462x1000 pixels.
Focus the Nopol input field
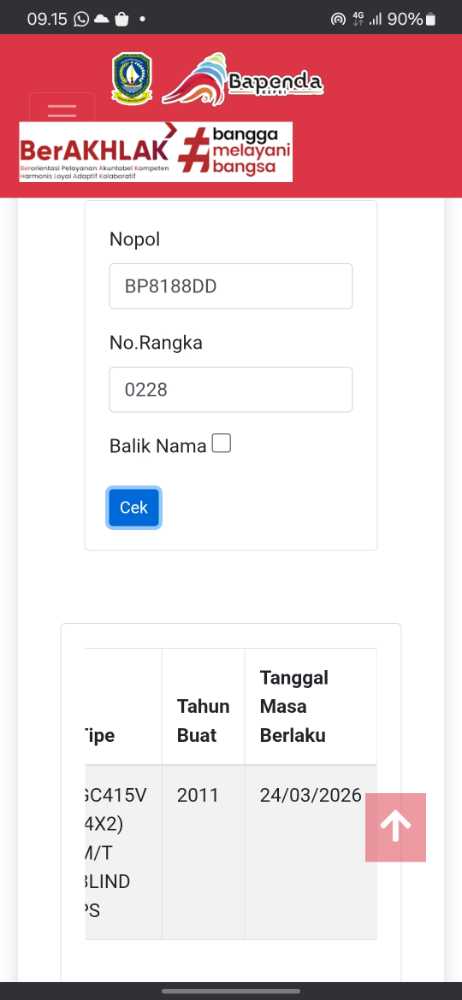231,286
